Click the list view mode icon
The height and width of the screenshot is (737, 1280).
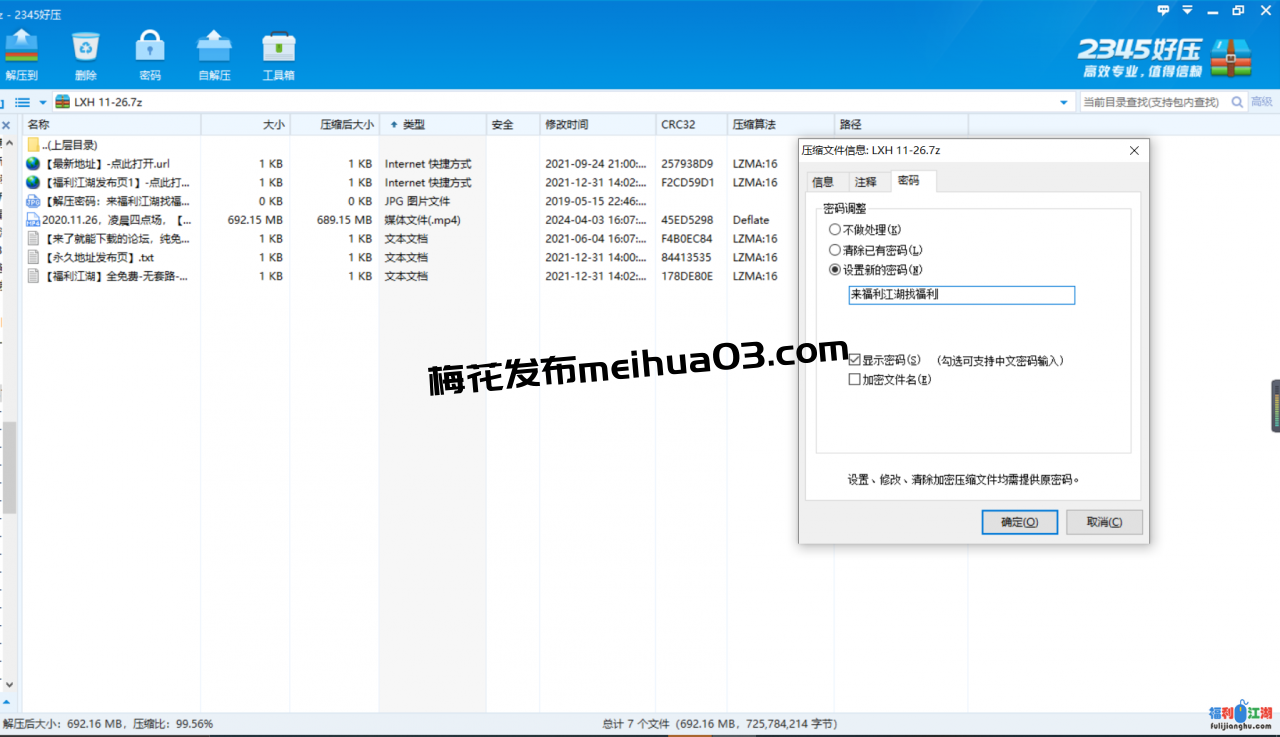(22, 102)
